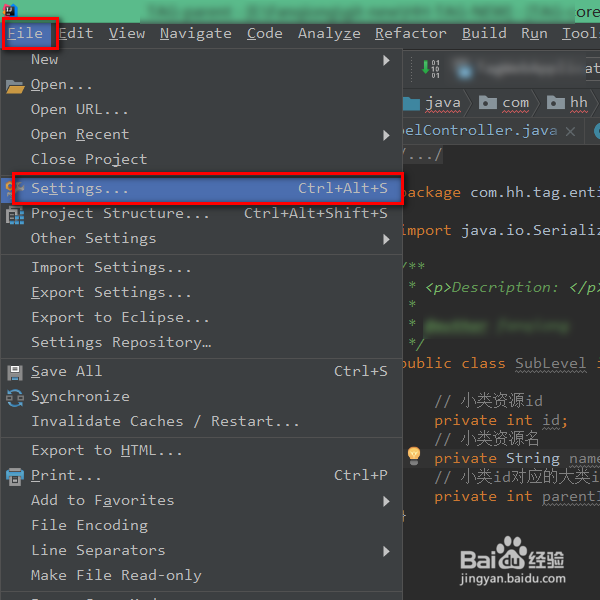Click the Save All floppy icon
600x600 pixels.
15,373
